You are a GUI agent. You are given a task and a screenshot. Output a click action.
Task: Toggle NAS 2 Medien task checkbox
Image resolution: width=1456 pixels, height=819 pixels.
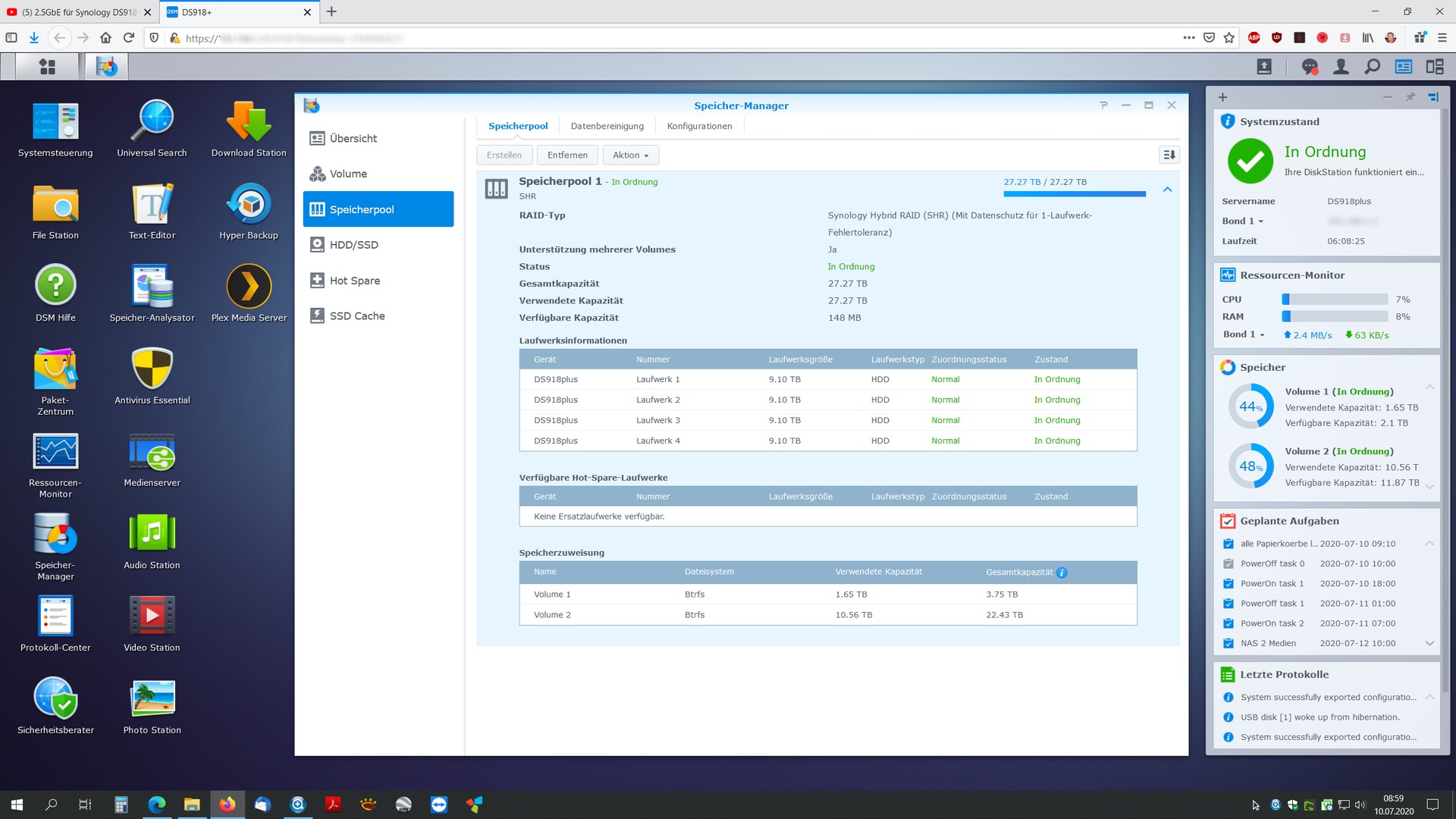coord(1228,643)
